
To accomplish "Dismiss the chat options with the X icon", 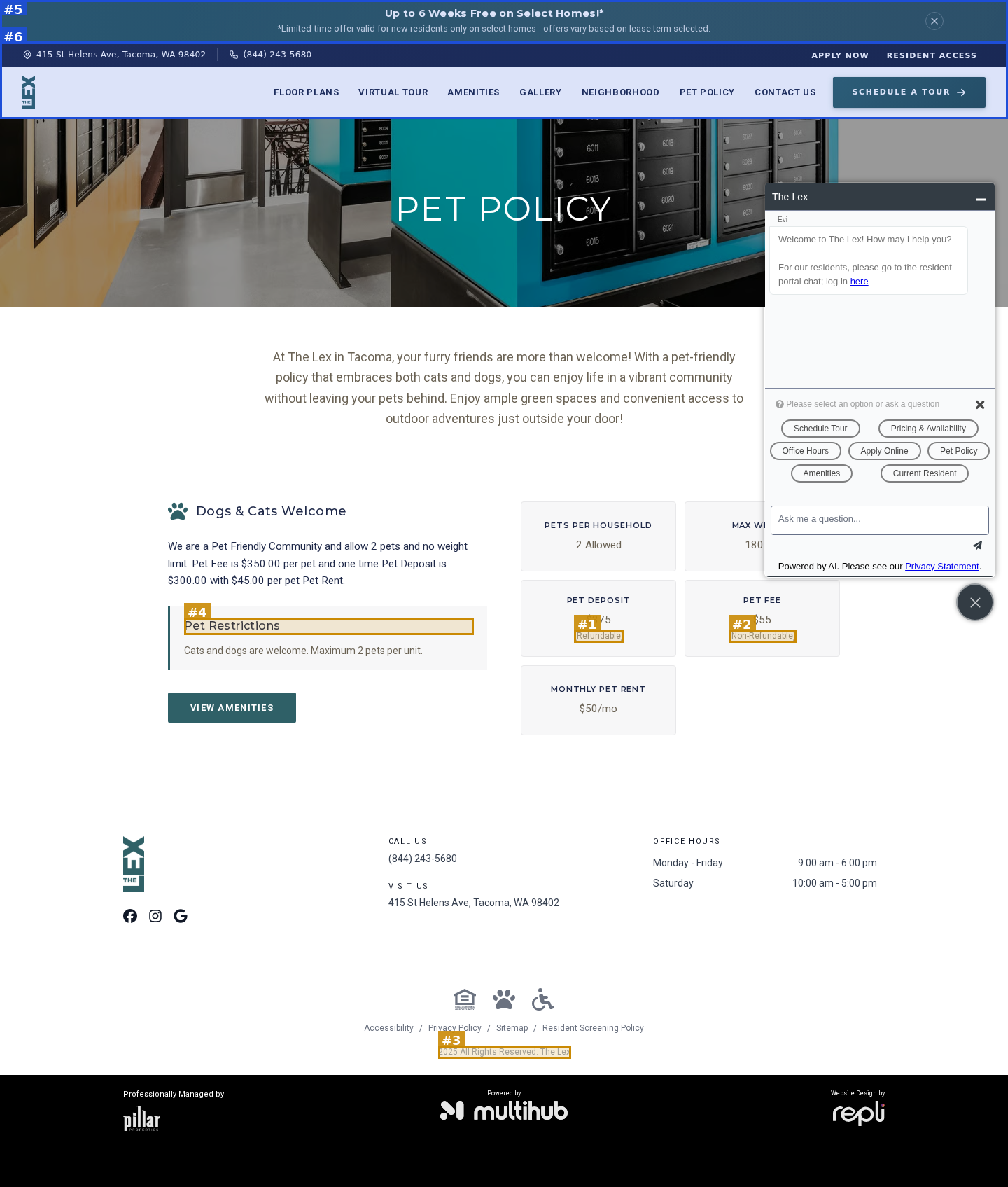I will (980, 405).
